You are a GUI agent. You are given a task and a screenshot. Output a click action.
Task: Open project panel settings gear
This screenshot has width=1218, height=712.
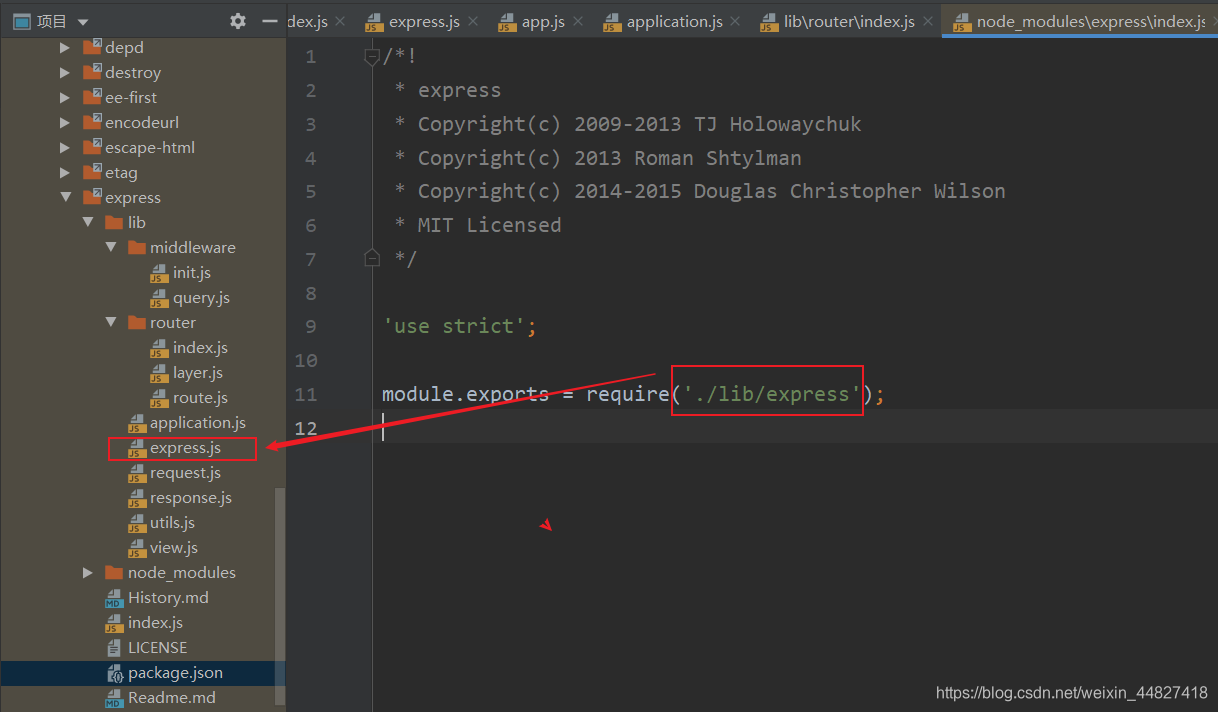[238, 21]
